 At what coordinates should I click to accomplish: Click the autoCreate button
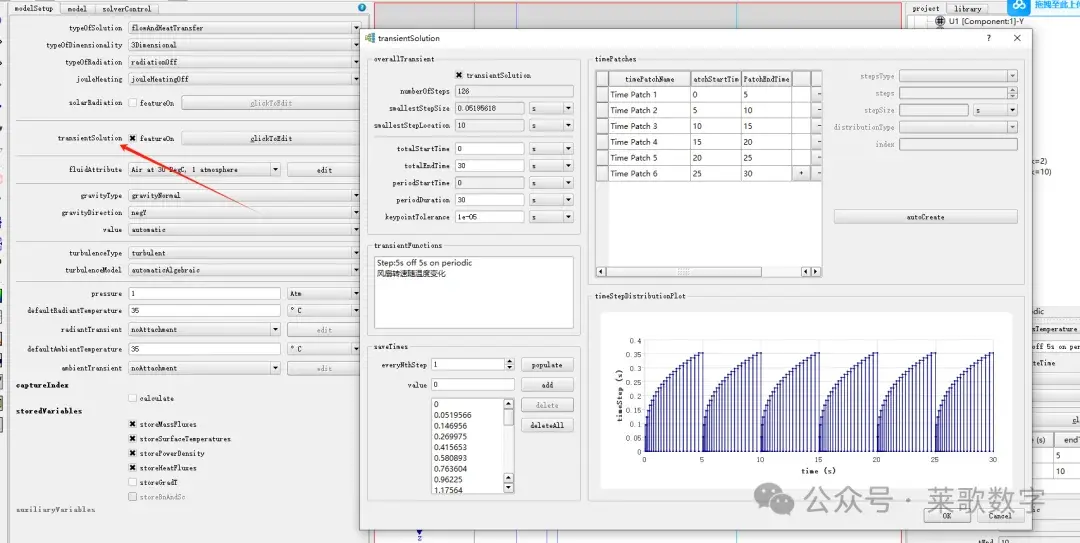[x=925, y=217]
